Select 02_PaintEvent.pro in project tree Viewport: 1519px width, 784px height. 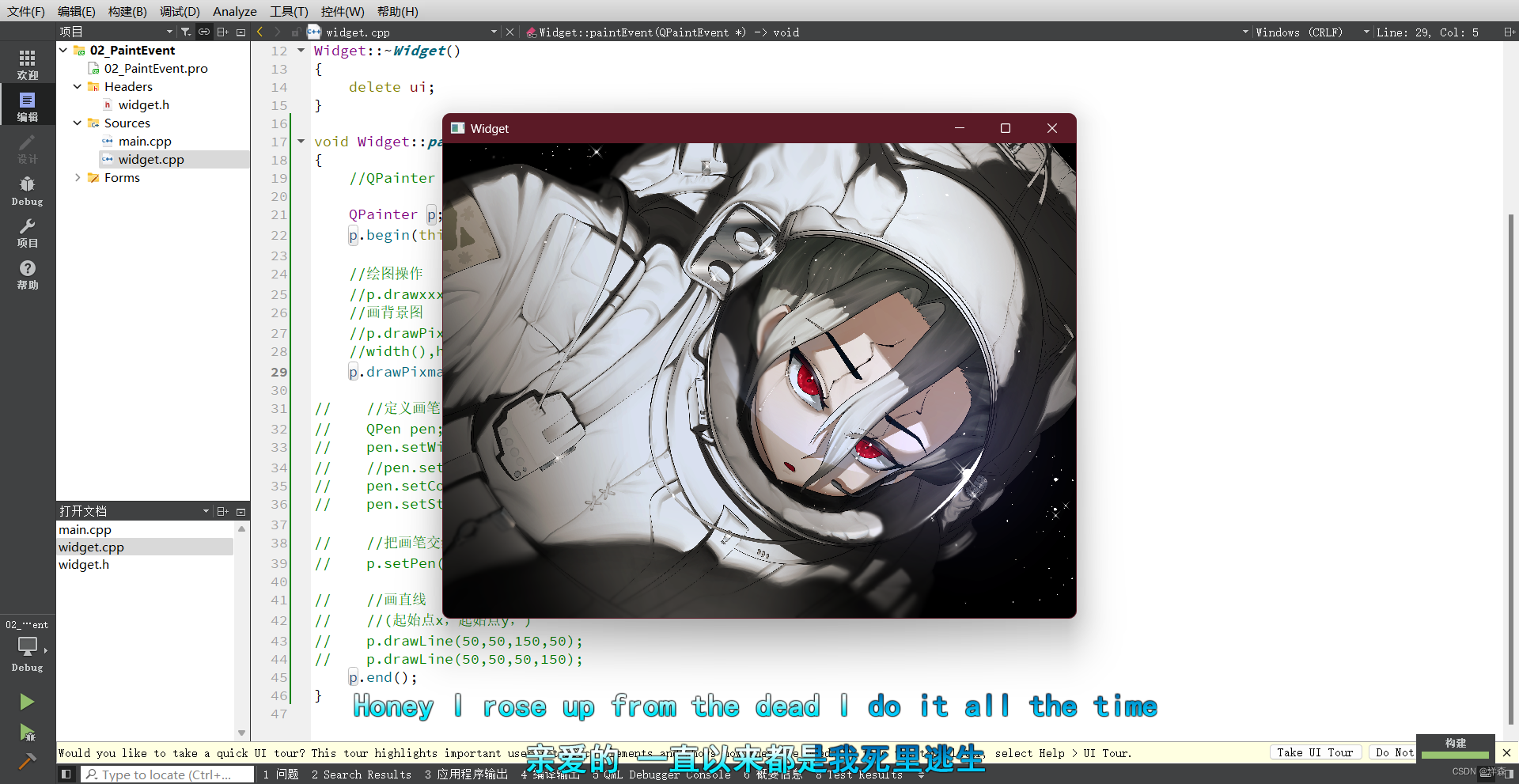click(156, 68)
